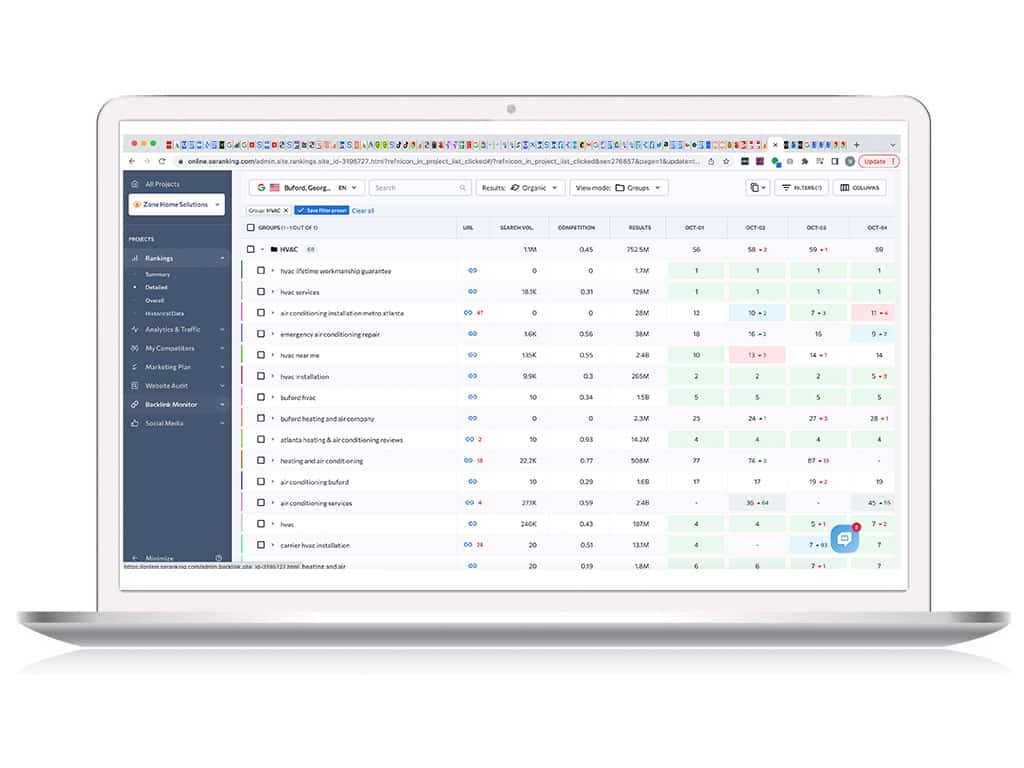
Task: Check the hvac installation row checkbox
Action: [261, 376]
